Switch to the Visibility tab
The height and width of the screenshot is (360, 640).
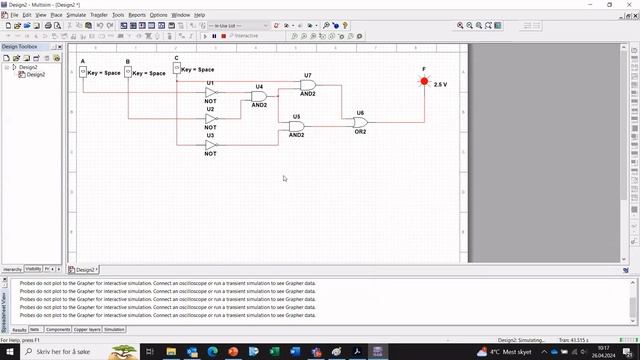click(x=33, y=269)
